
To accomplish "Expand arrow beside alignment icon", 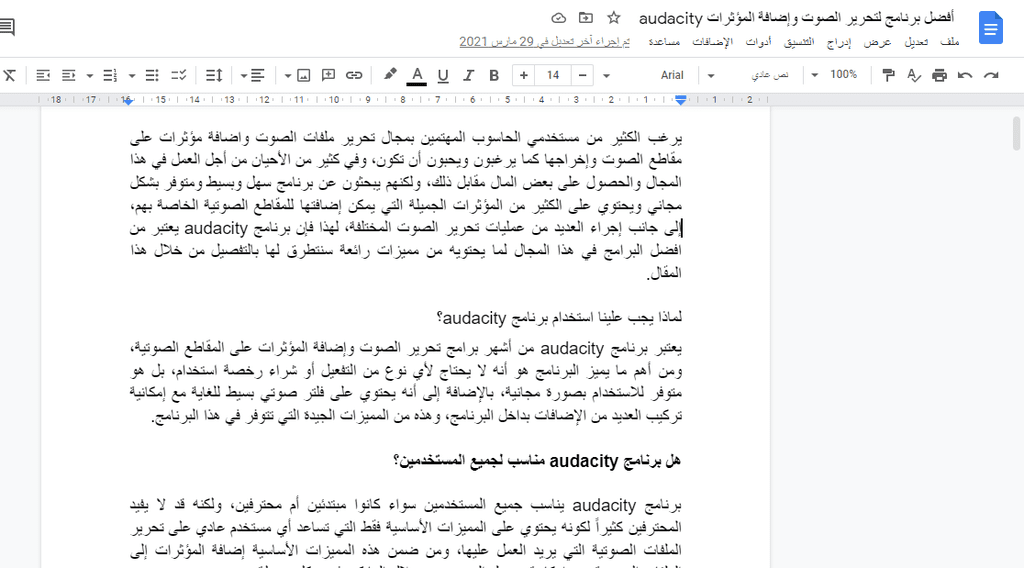I will tap(243, 76).
